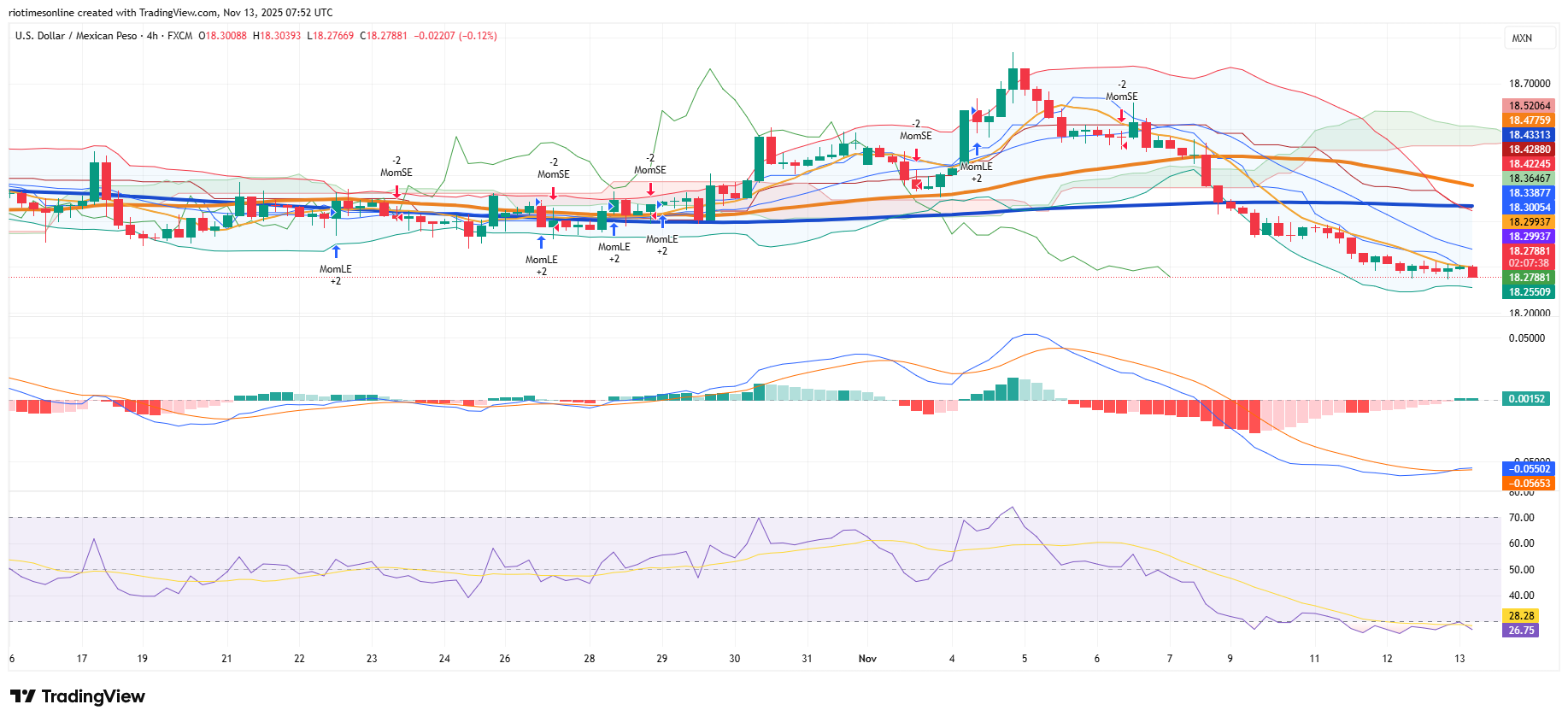Click the low value L18.27669
This screenshot has width=1568, height=722.
(x=331, y=36)
